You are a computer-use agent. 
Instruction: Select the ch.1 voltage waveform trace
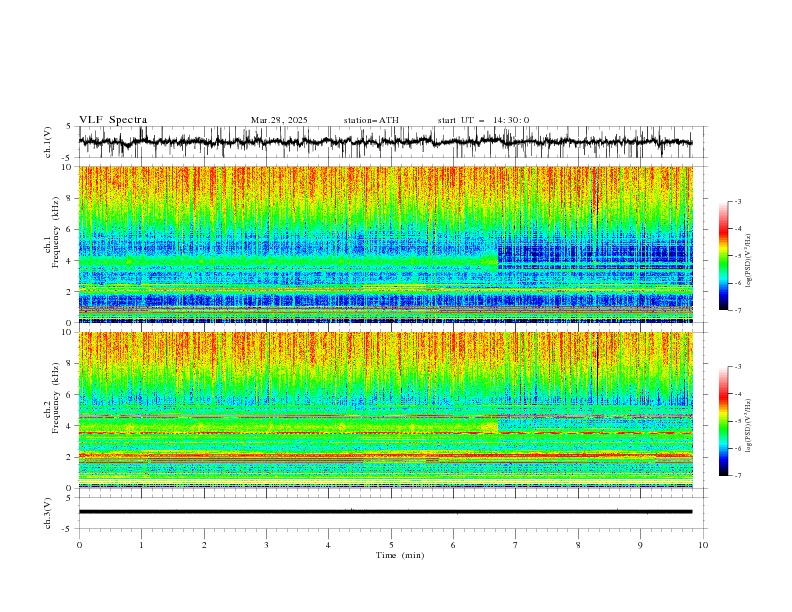tap(385, 142)
